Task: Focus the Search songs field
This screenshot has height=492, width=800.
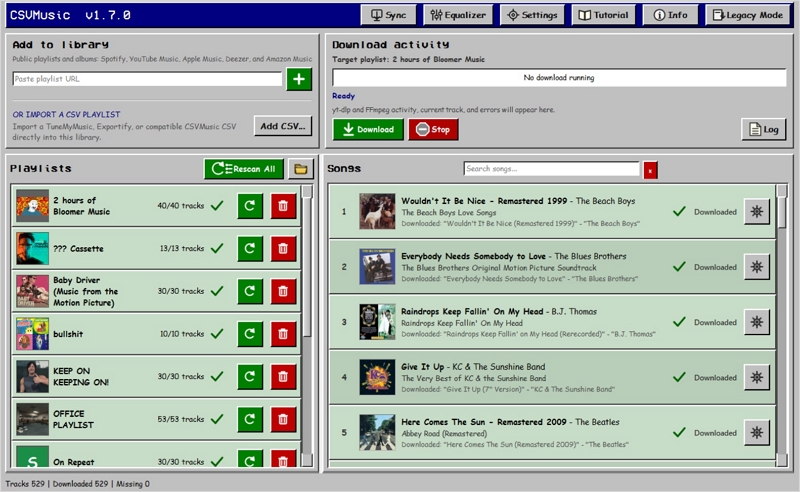Action: 552,168
